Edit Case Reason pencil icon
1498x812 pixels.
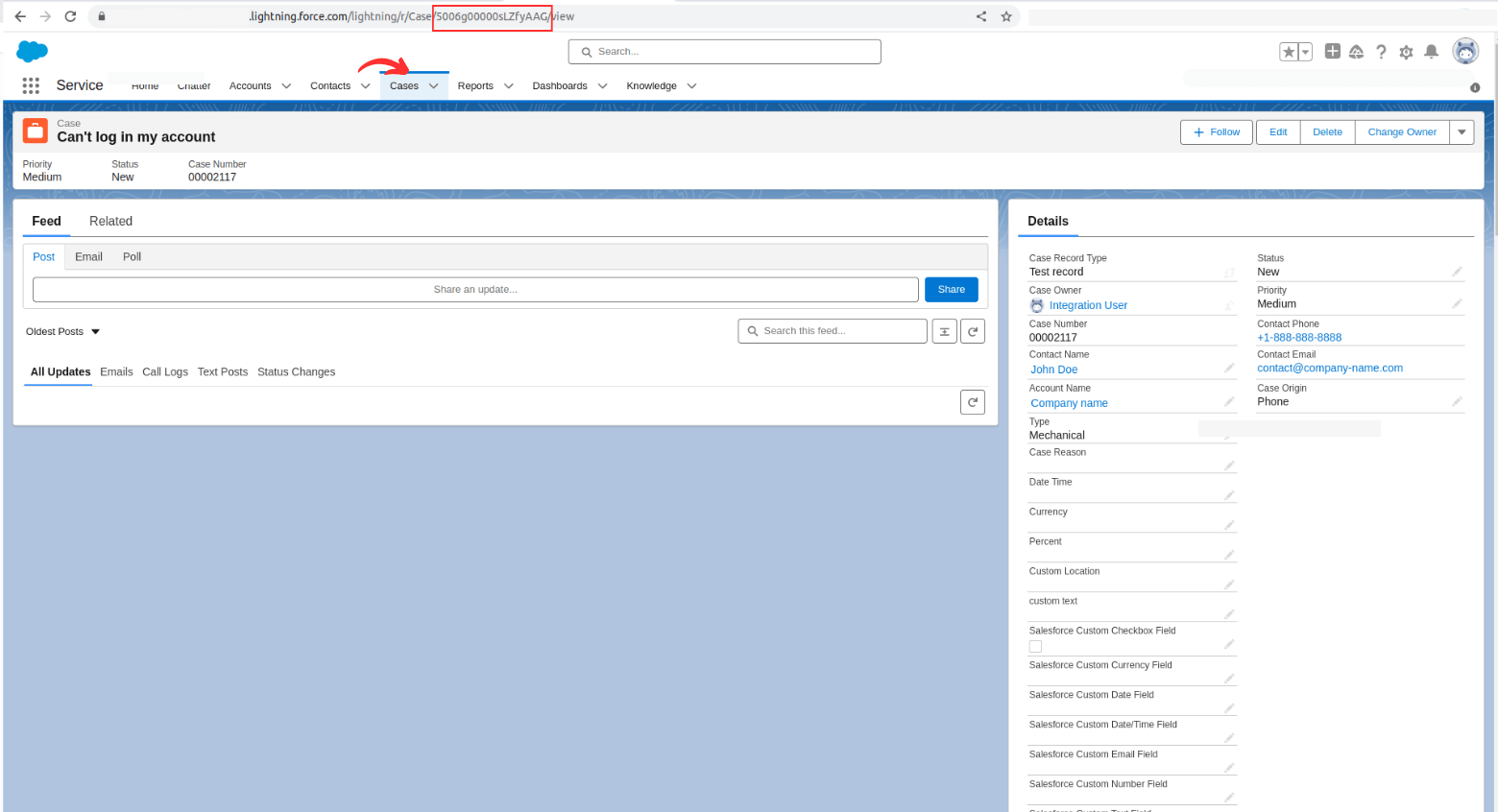[1229, 466]
